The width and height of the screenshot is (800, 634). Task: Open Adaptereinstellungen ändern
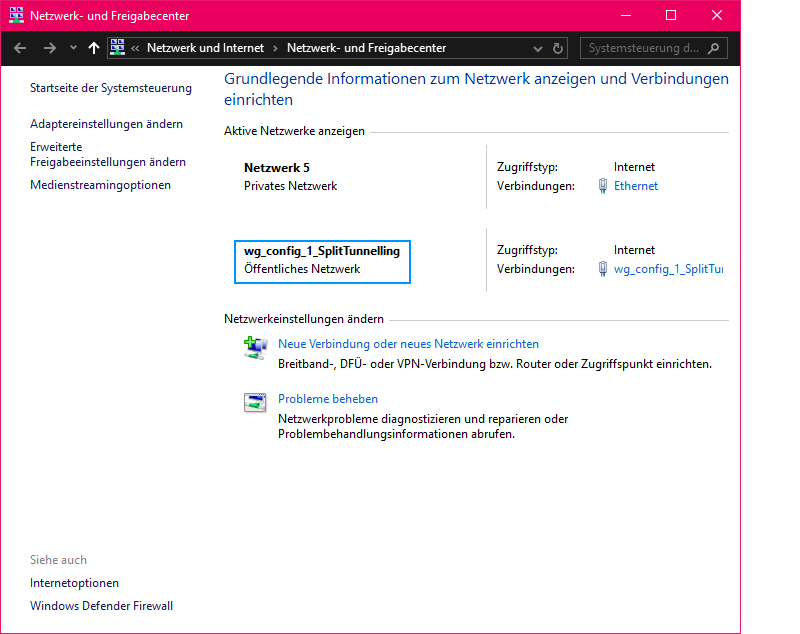[x=106, y=124]
